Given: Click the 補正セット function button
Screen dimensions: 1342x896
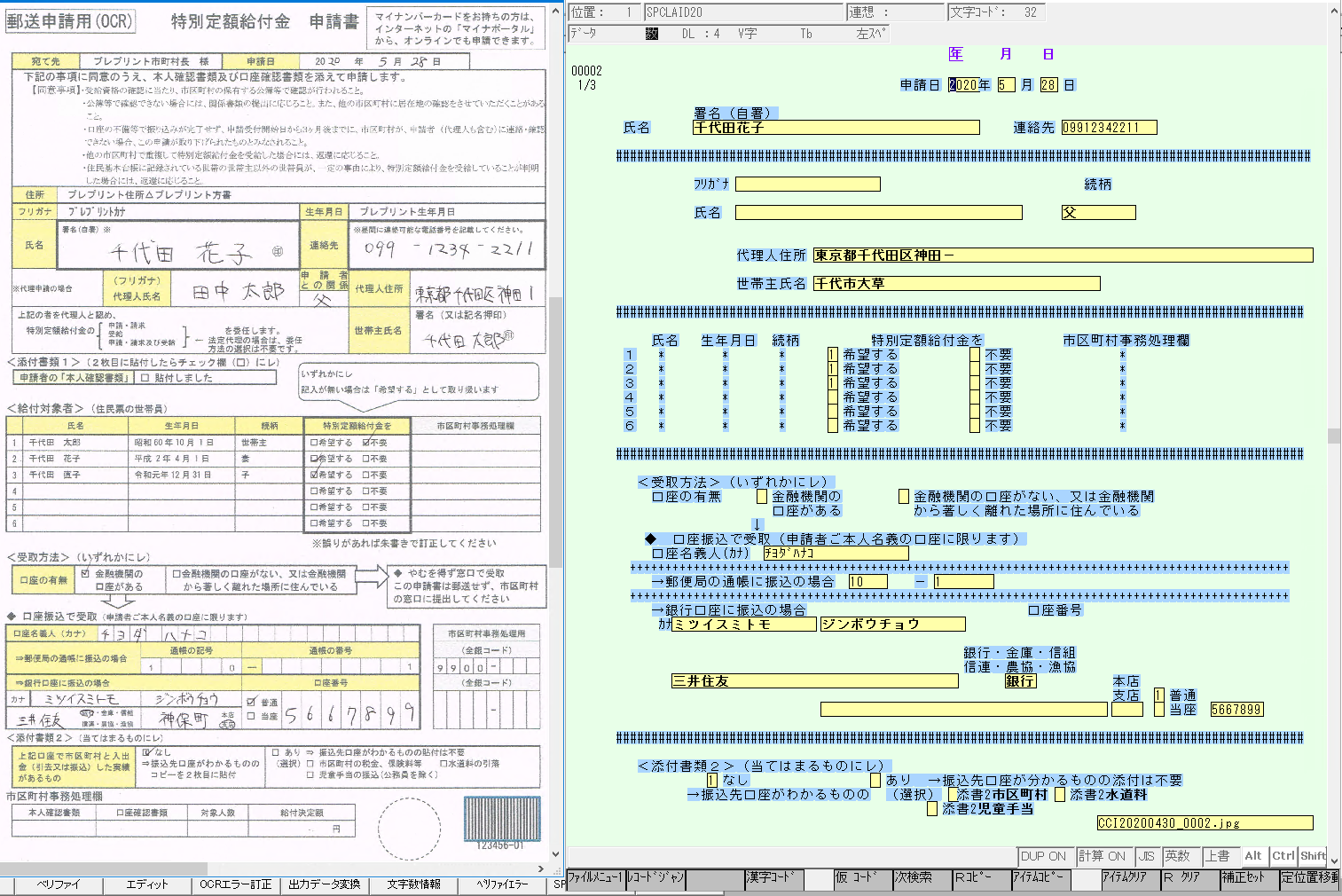Looking at the screenshot, I should tap(1248, 877).
